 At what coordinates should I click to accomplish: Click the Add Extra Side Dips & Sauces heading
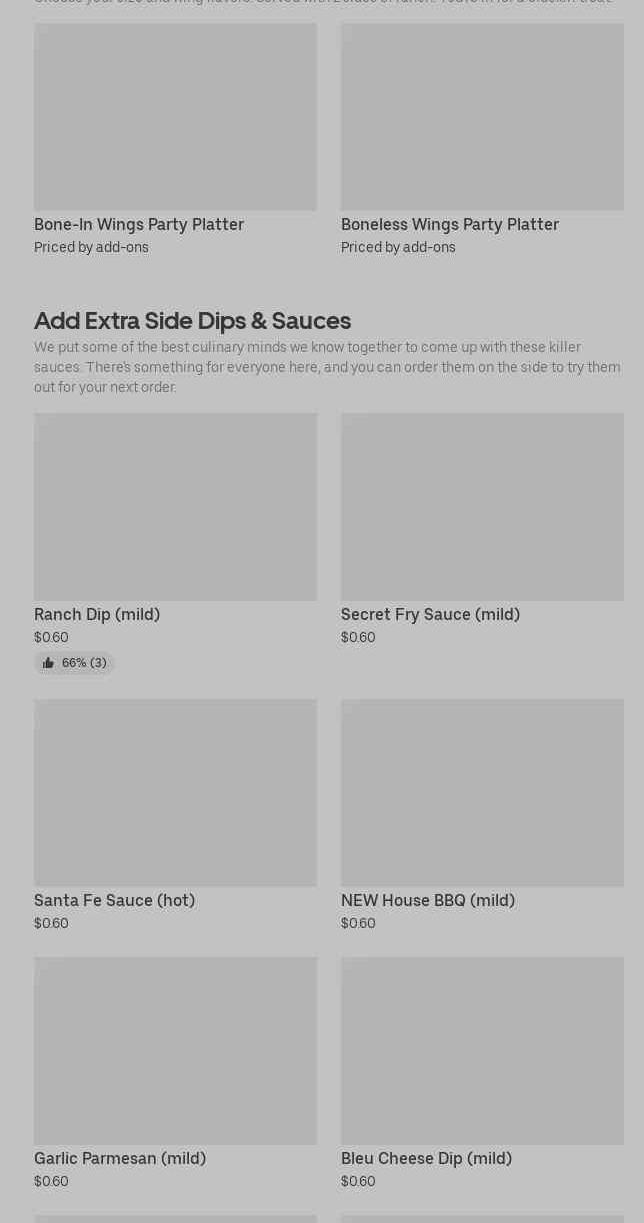192,320
